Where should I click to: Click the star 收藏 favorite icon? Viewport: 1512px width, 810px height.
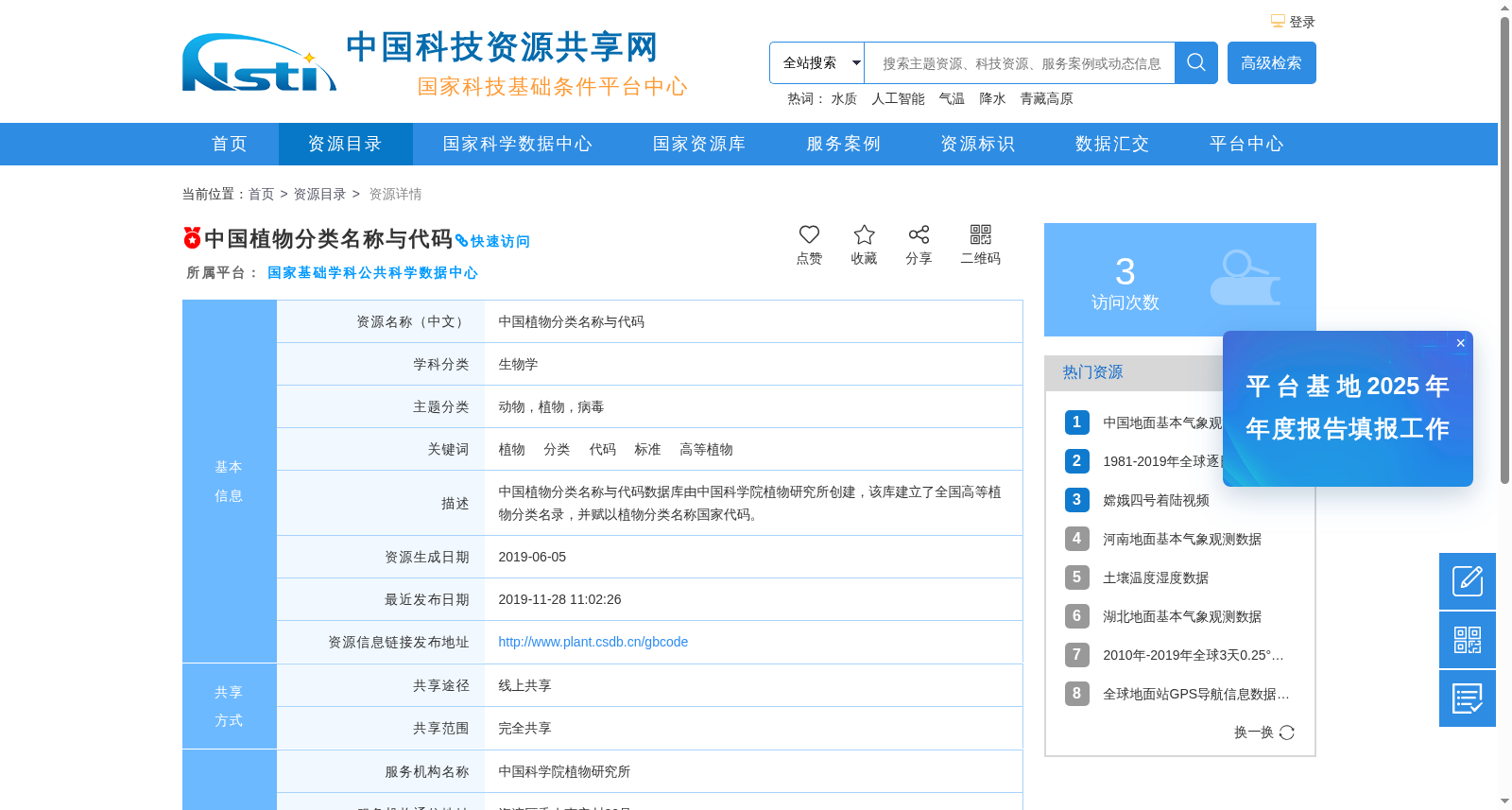pyautogui.click(x=864, y=234)
